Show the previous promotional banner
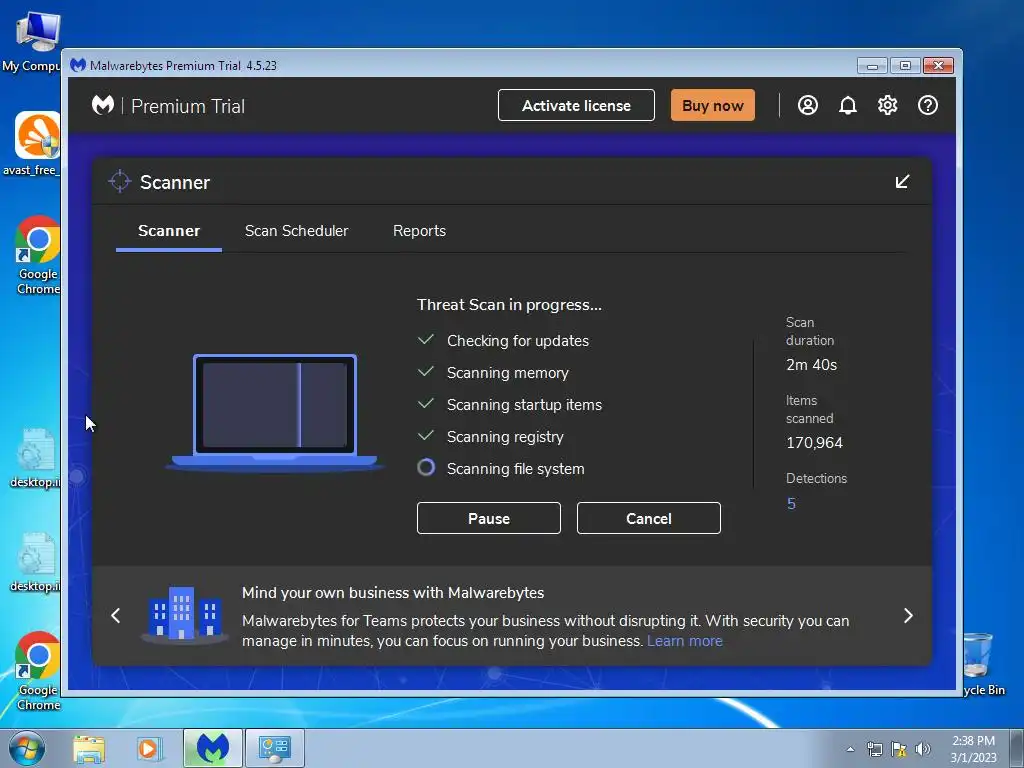 tap(116, 615)
